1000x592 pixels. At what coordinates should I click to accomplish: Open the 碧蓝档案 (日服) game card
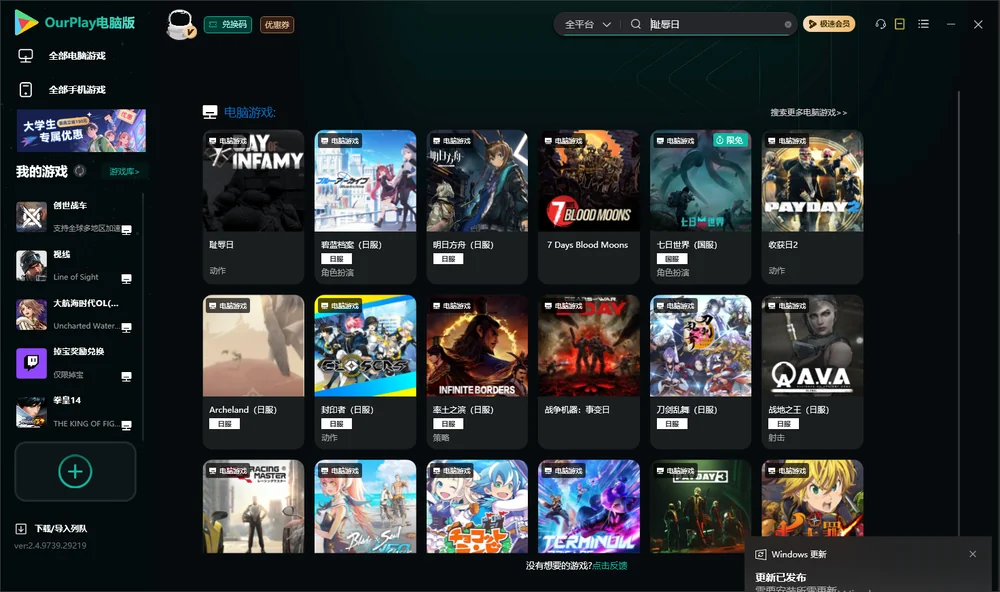(365, 207)
